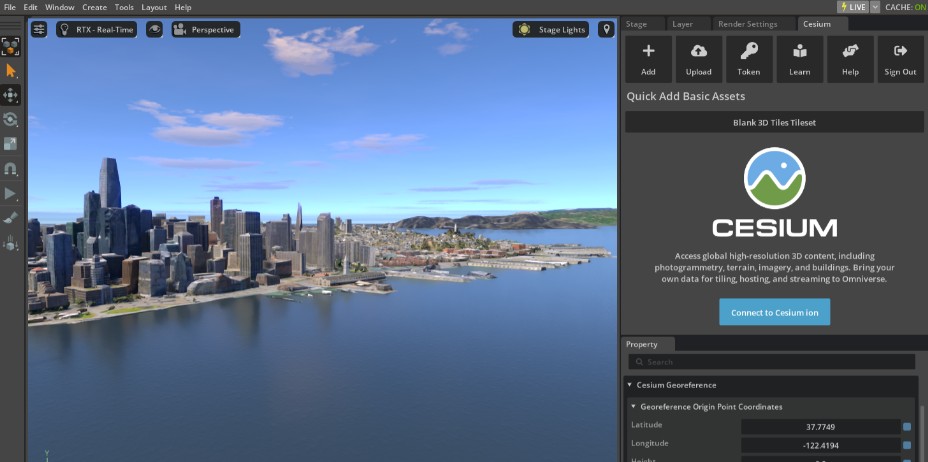This screenshot has height=462, width=928.
Task: Click the blue square next to Longitude
Action: (x=907, y=445)
